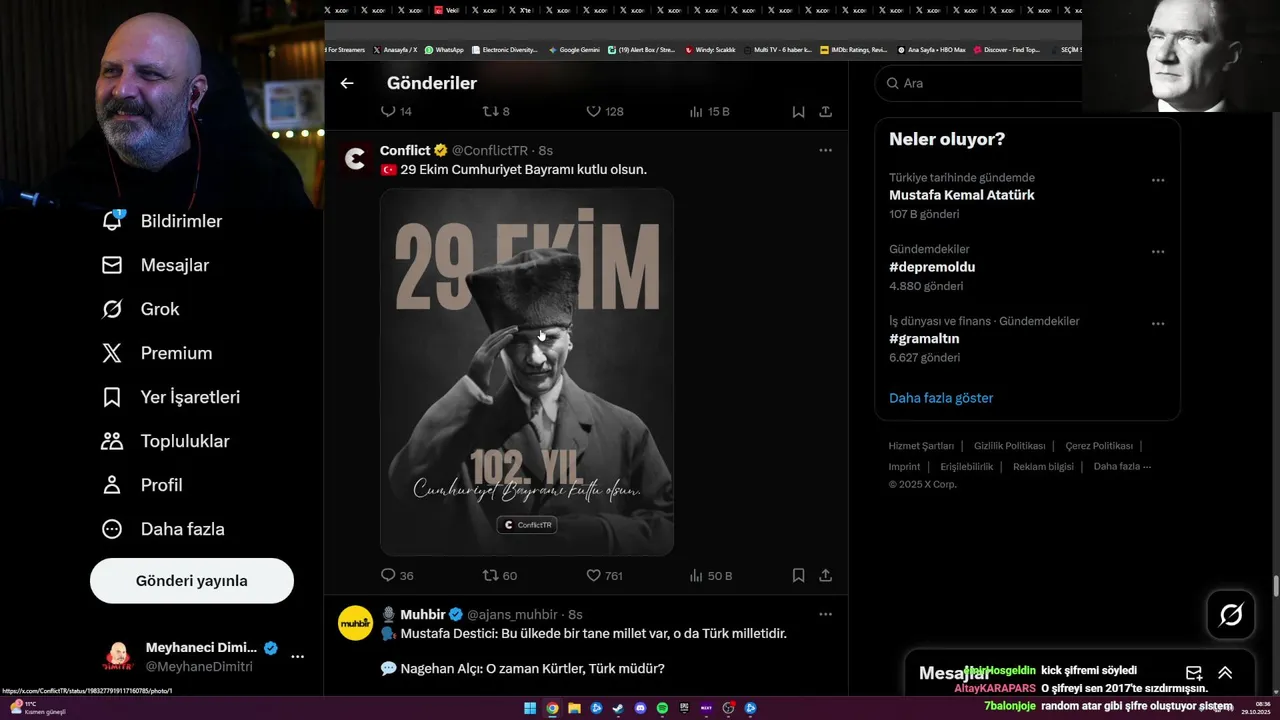Viewport: 1280px width, 720px height.
Task: Open Chrome from the taskbar
Action: (x=552, y=708)
